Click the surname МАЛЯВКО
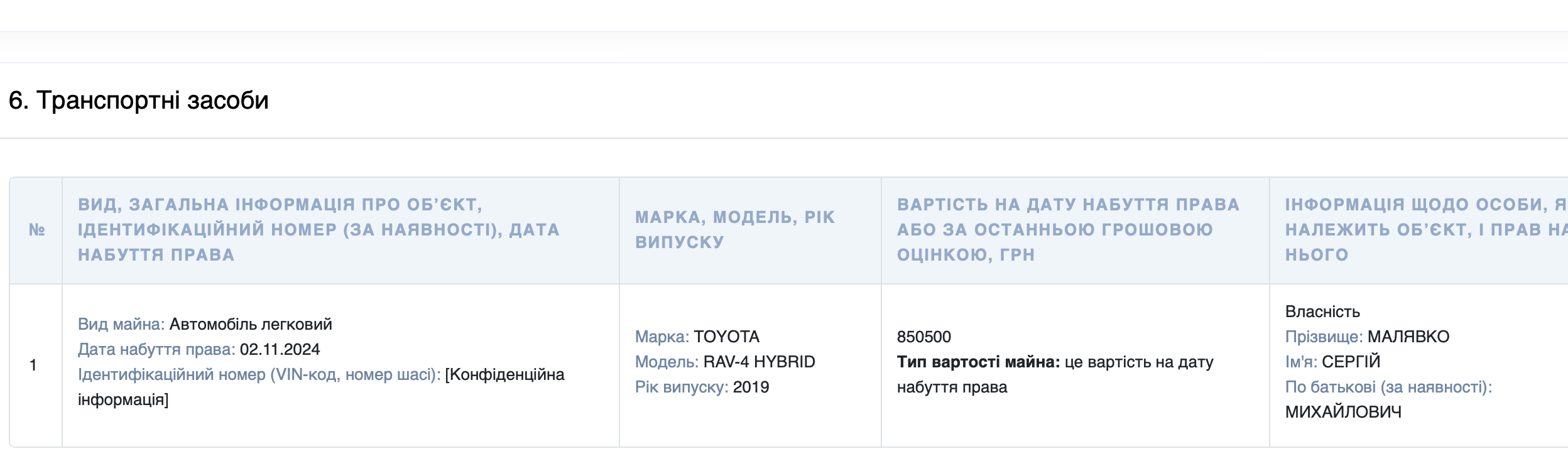 [x=1408, y=337]
